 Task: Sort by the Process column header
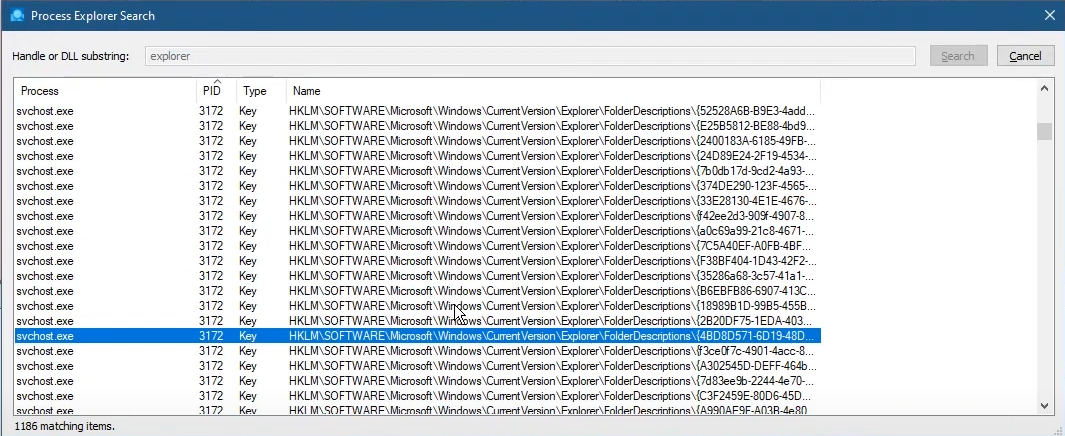105,90
